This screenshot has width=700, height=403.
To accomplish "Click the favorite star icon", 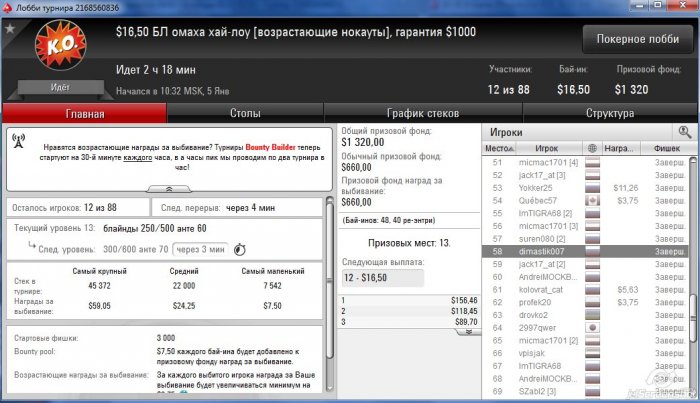I will coord(10,29).
